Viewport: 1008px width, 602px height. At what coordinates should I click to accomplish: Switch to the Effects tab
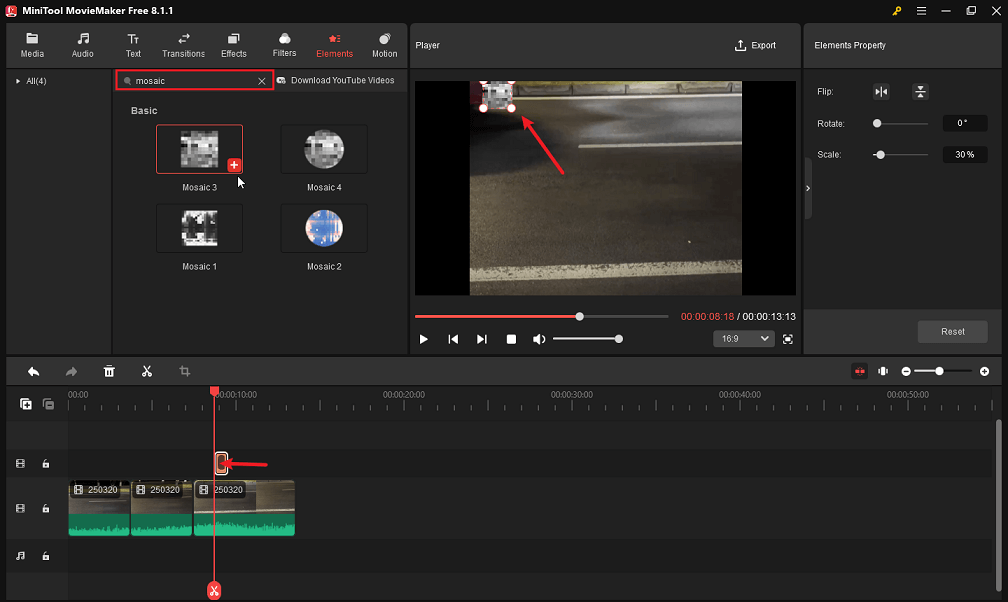[x=233, y=46]
